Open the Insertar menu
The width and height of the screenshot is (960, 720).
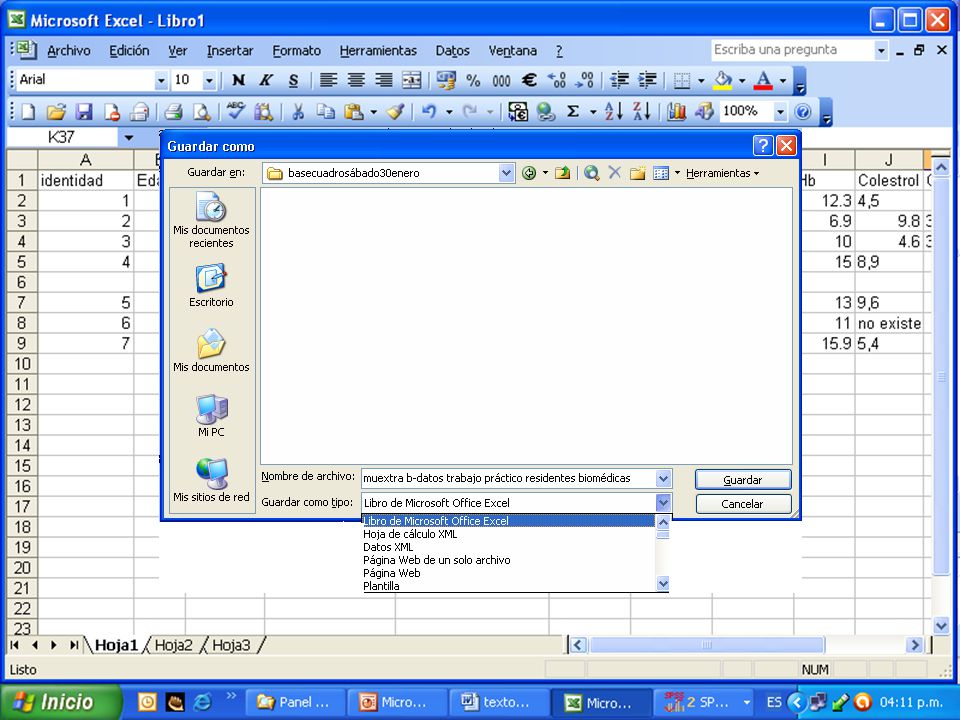click(x=230, y=51)
